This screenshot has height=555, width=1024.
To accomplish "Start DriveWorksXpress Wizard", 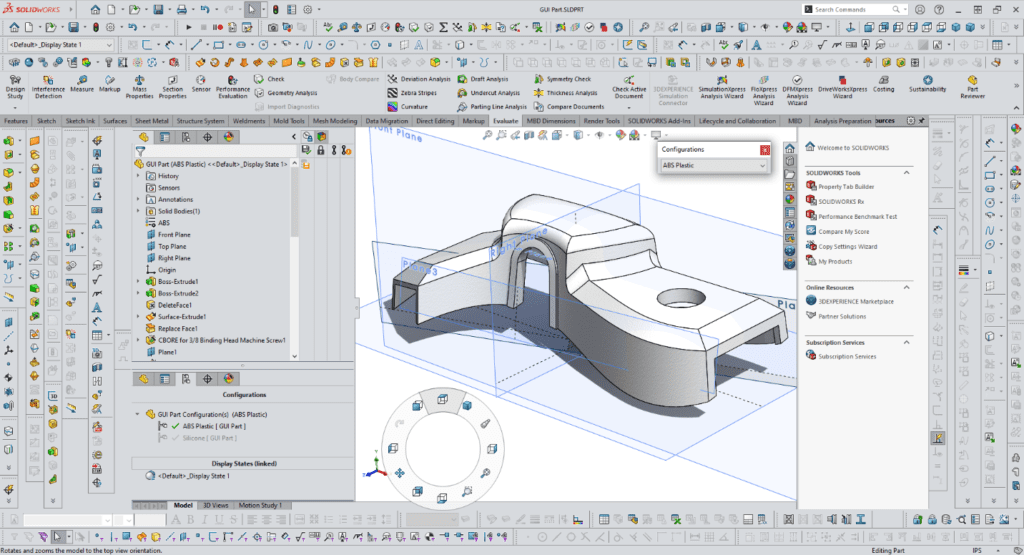I will [x=842, y=86].
